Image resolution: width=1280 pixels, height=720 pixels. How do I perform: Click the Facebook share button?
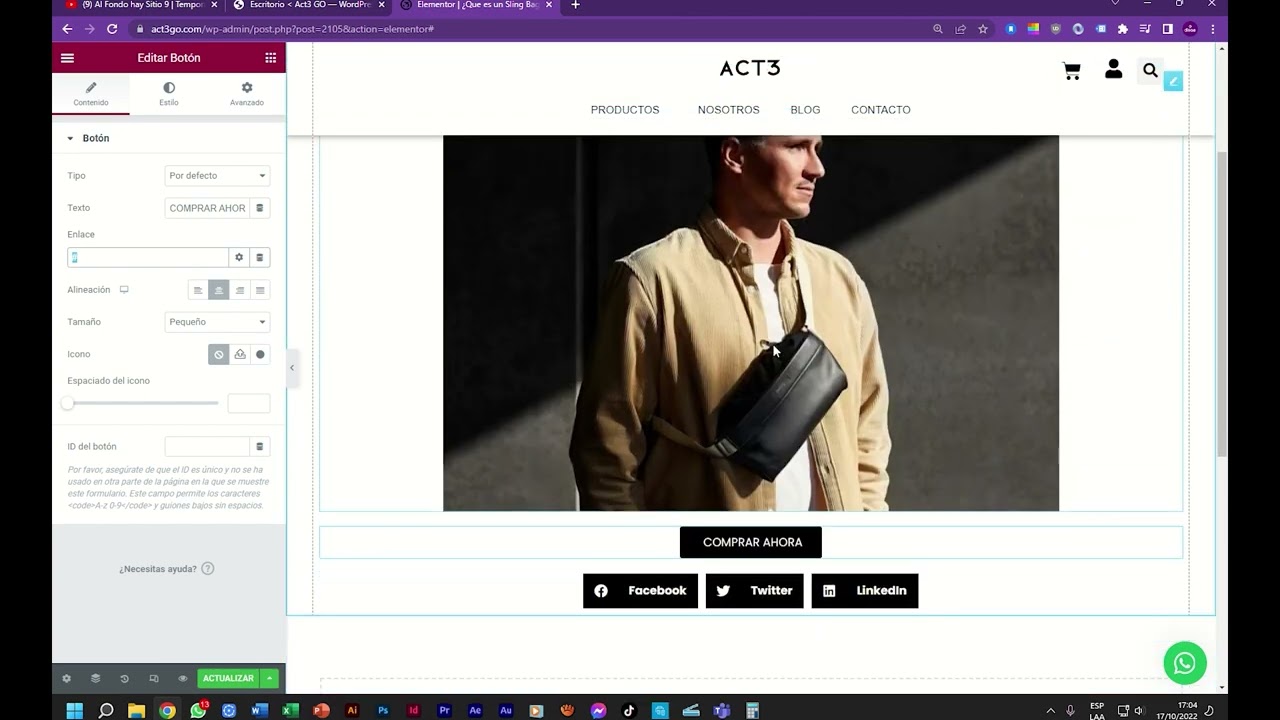click(x=641, y=591)
